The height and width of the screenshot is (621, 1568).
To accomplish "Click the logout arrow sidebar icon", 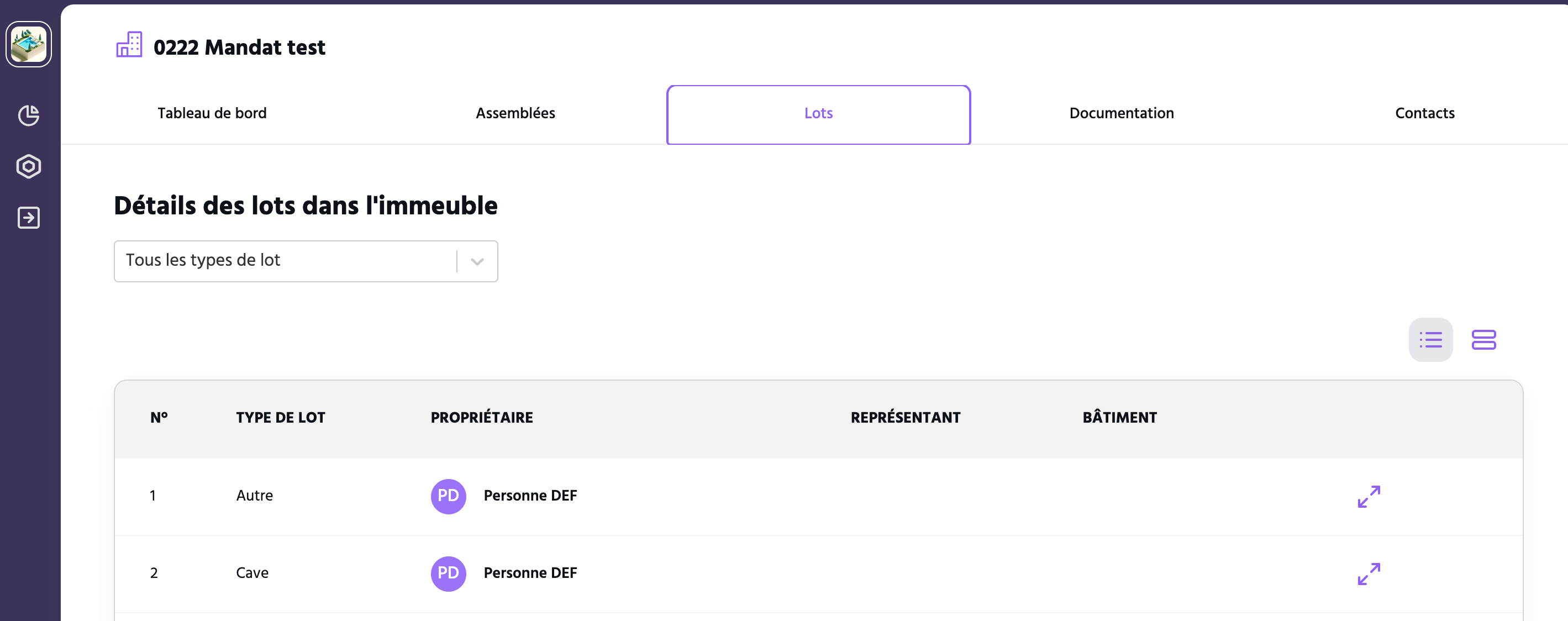I will (29, 217).
